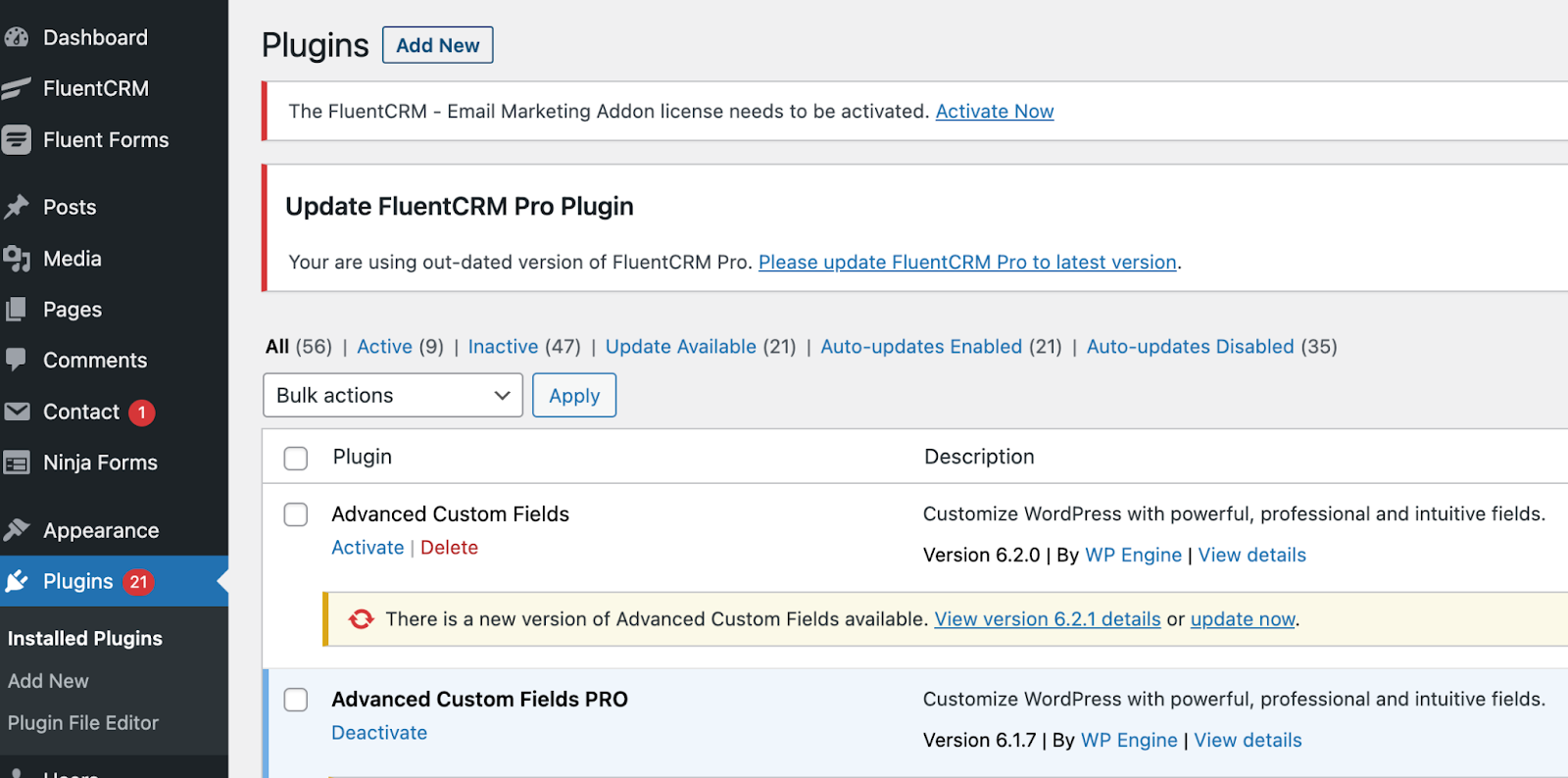Delete the Advanced Custom Fields plugin
Image resolution: width=1568 pixels, height=778 pixels.
click(x=449, y=548)
